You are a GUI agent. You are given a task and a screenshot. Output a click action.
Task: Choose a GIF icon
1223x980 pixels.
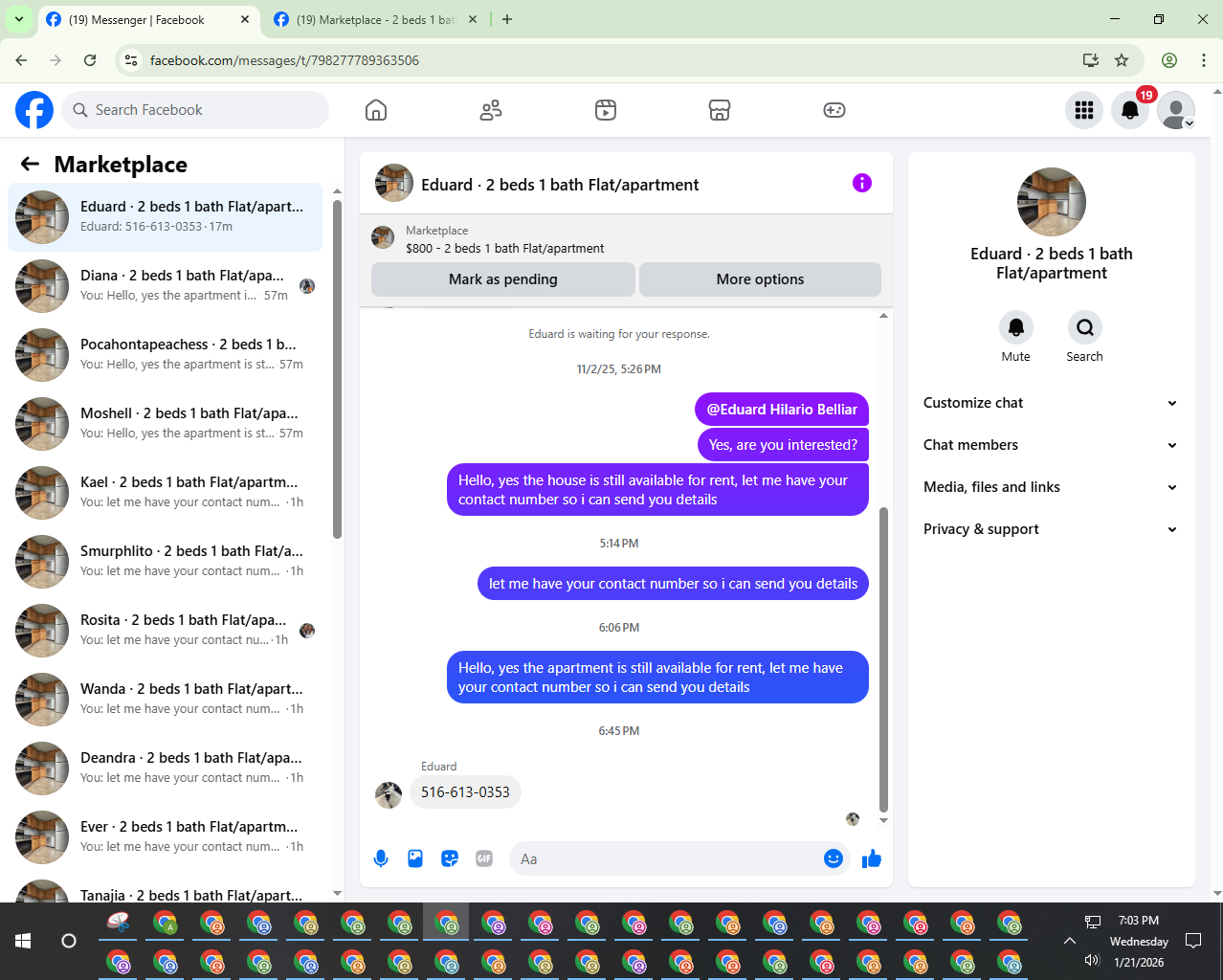(x=484, y=858)
